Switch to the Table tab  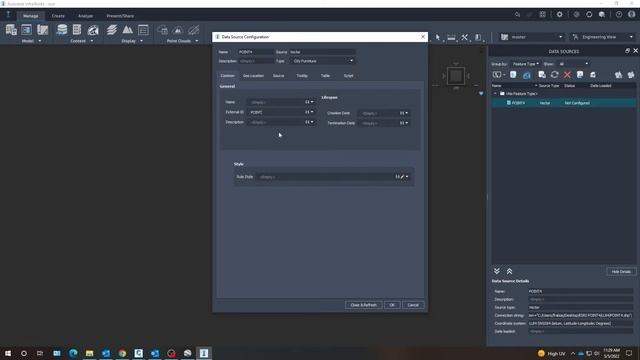tap(325, 76)
